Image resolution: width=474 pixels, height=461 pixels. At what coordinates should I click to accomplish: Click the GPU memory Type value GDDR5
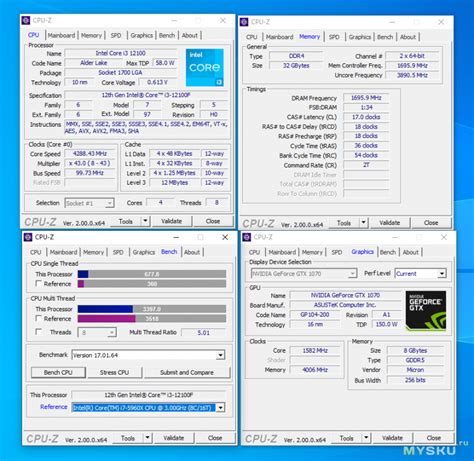click(x=415, y=360)
